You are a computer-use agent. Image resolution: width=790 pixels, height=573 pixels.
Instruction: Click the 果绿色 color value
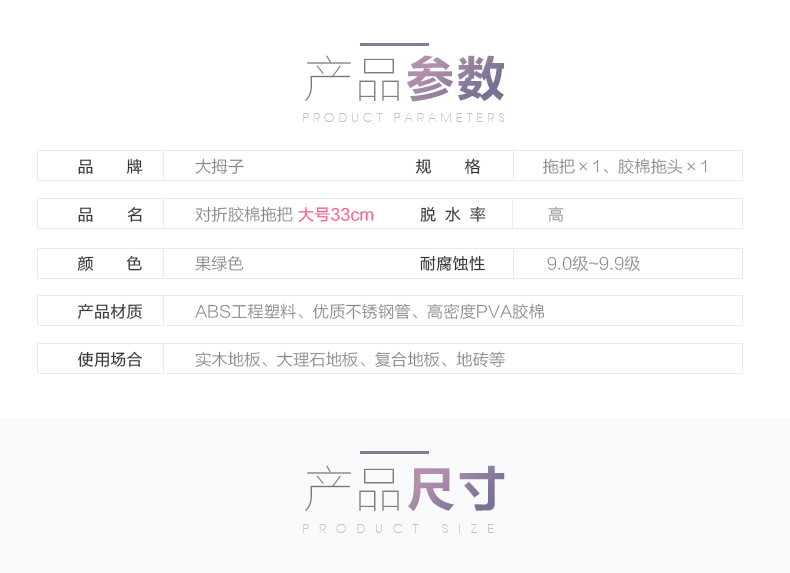(219, 264)
